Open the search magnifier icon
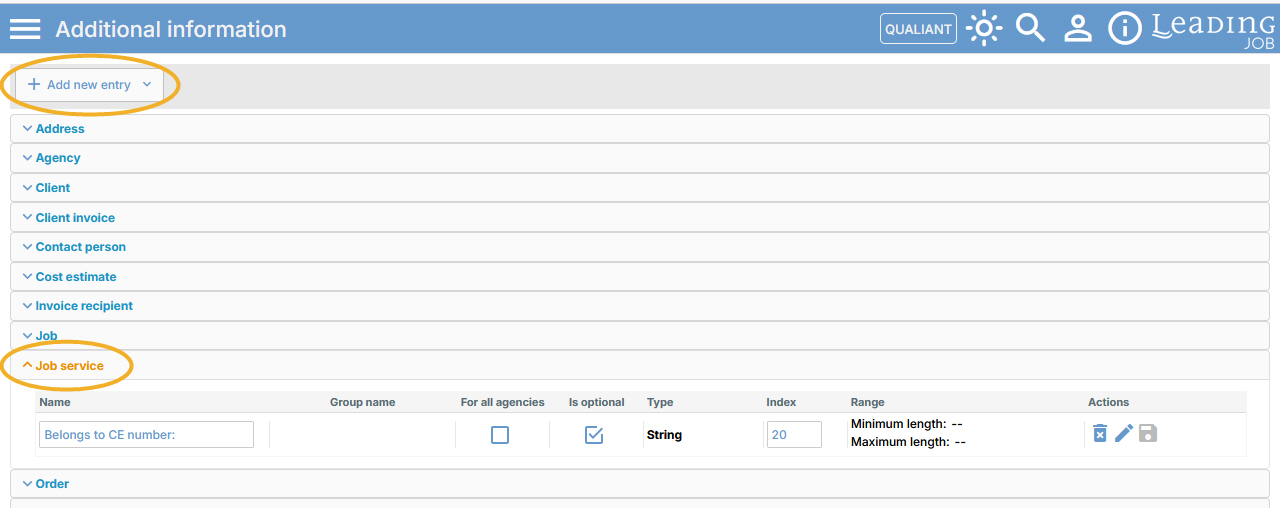 (x=1030, y=28)
